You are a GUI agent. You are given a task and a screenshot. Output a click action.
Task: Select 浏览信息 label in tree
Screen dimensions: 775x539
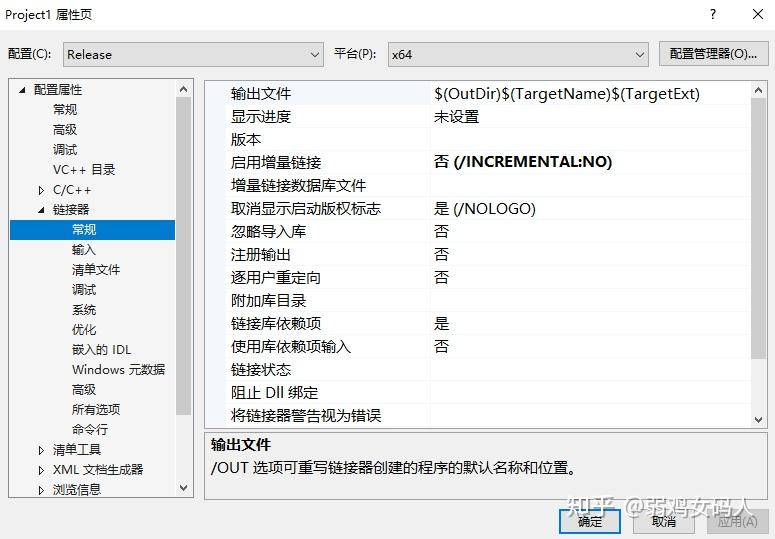77,490
